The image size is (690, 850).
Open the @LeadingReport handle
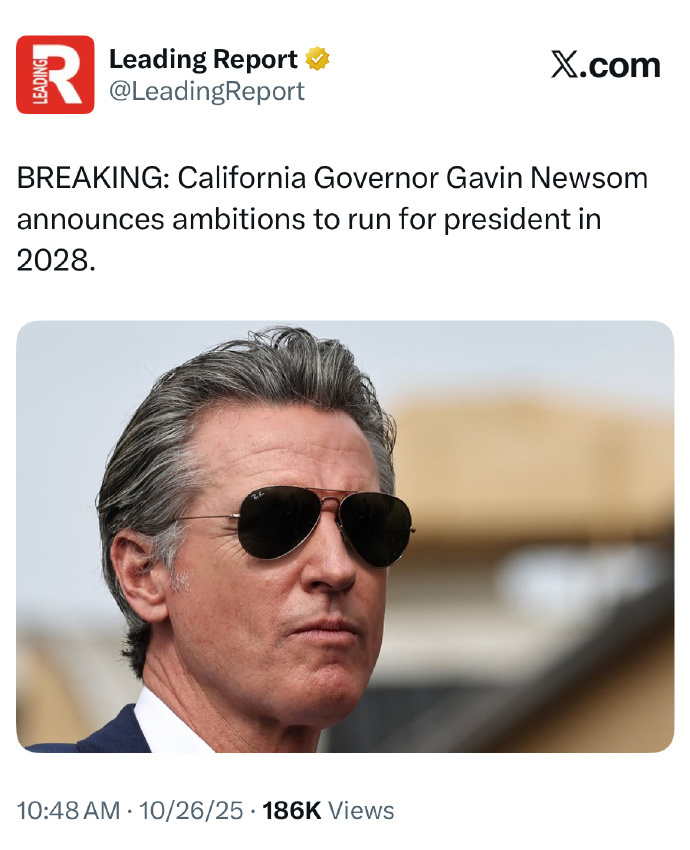[x=206, y=92]
